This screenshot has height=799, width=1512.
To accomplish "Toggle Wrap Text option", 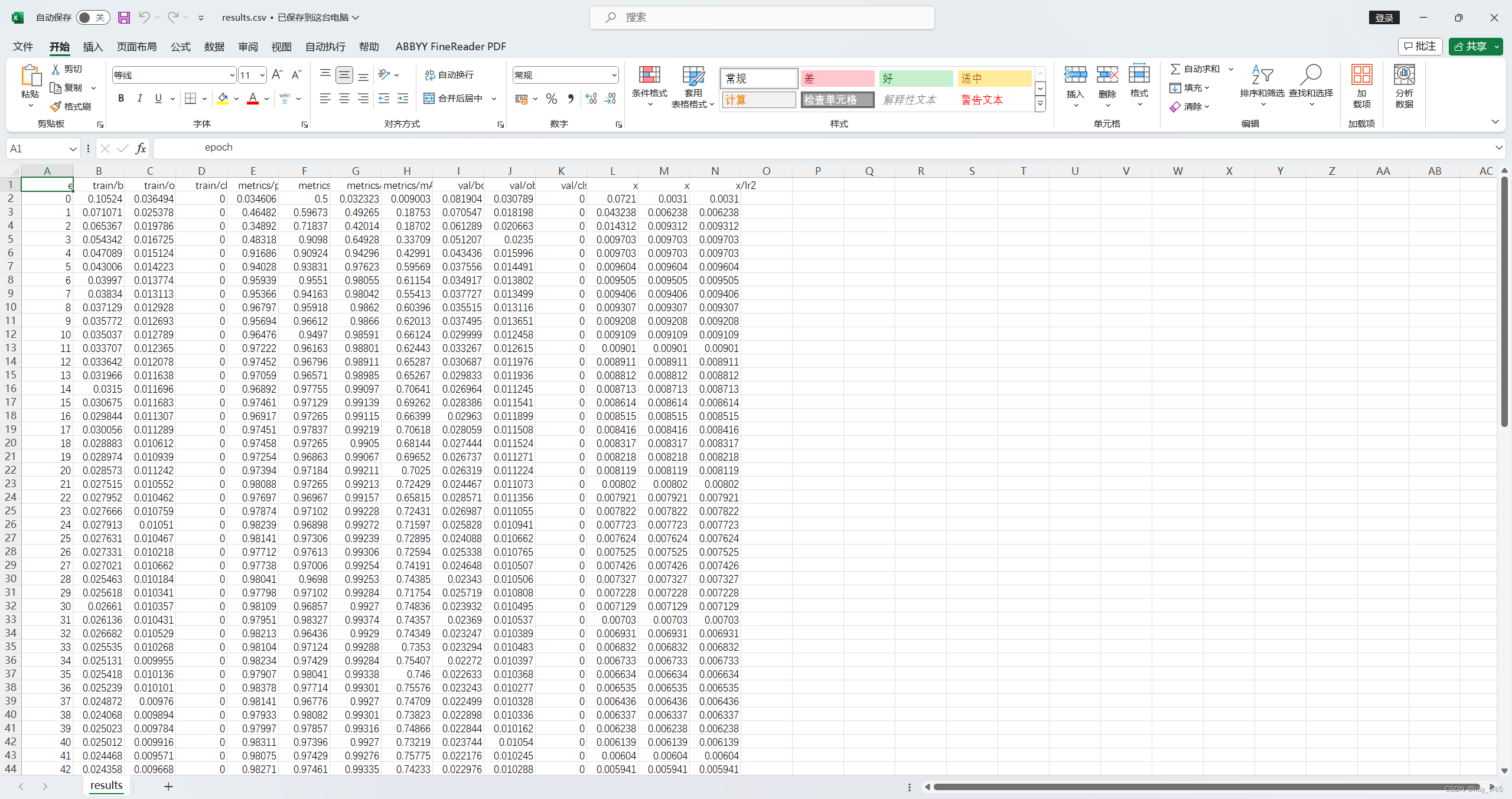I will (449, 75).
